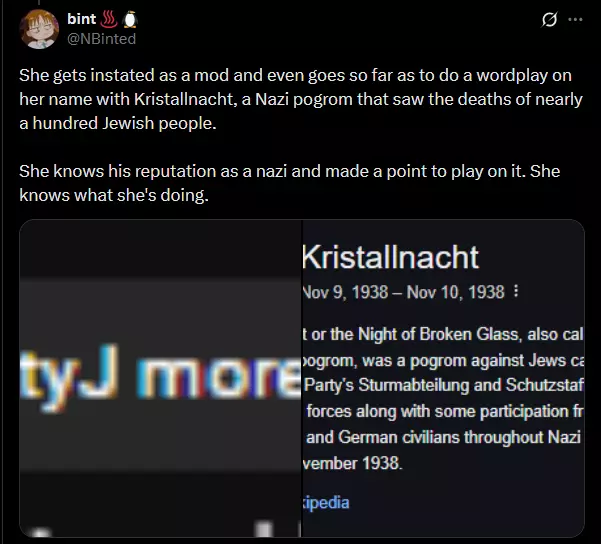
Task: Click the thread connector line above the avatar
Action: pos(39,3)
